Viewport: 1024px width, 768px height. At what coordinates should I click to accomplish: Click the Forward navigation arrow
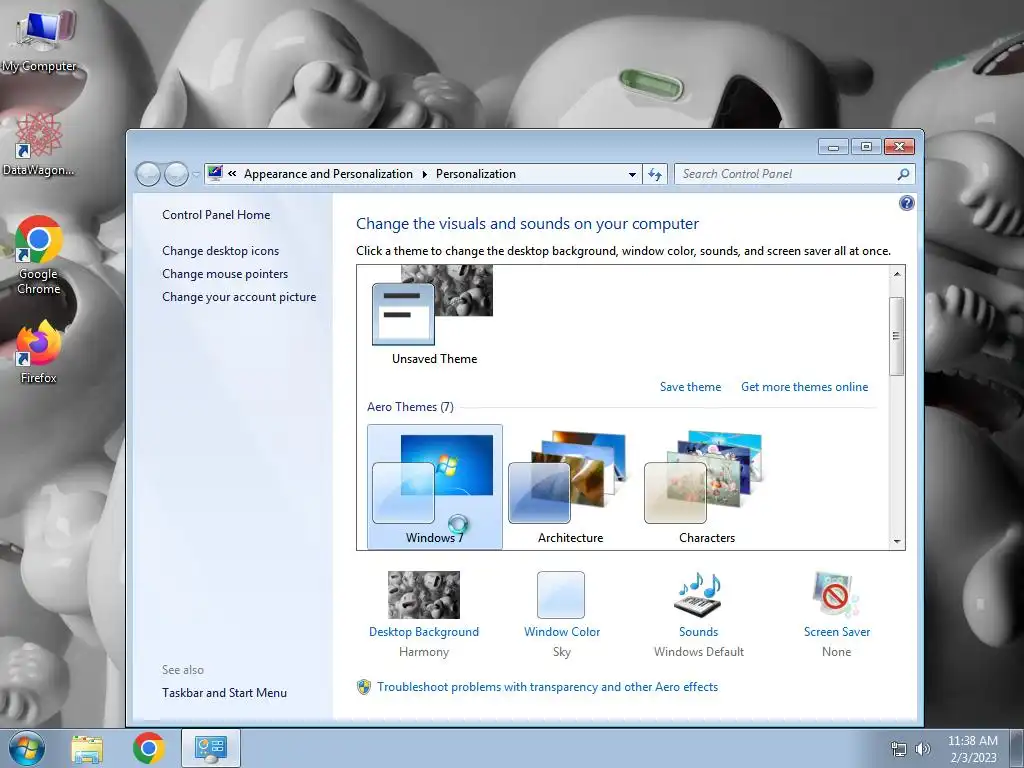point(176,174)
